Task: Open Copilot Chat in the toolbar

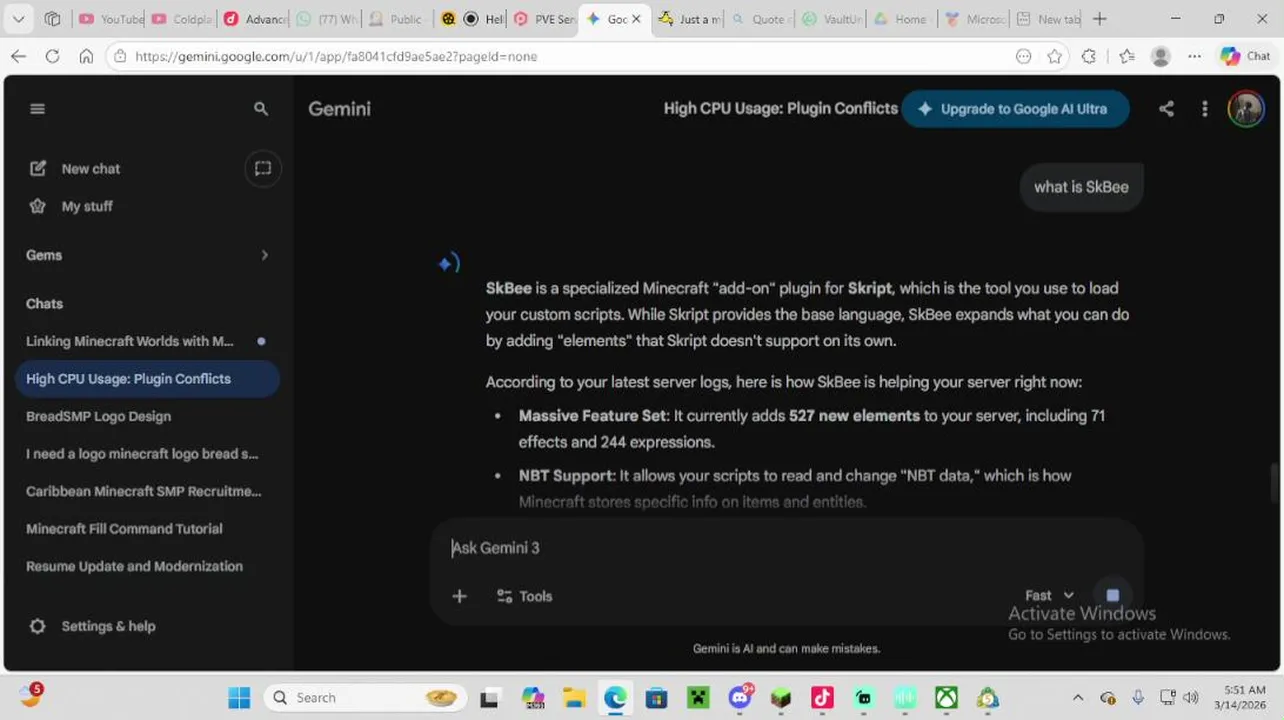Action: 1245,56
